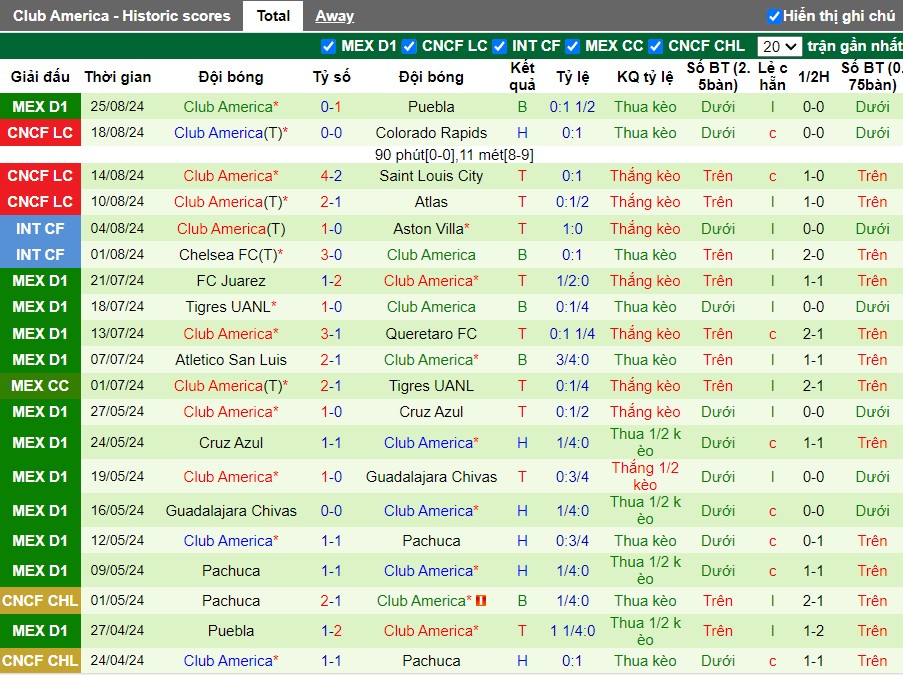Click the penalty note 90 phút[0-0],11 mét[8-9]
Viewport: 903px width, 676px height.
[454, 155]
